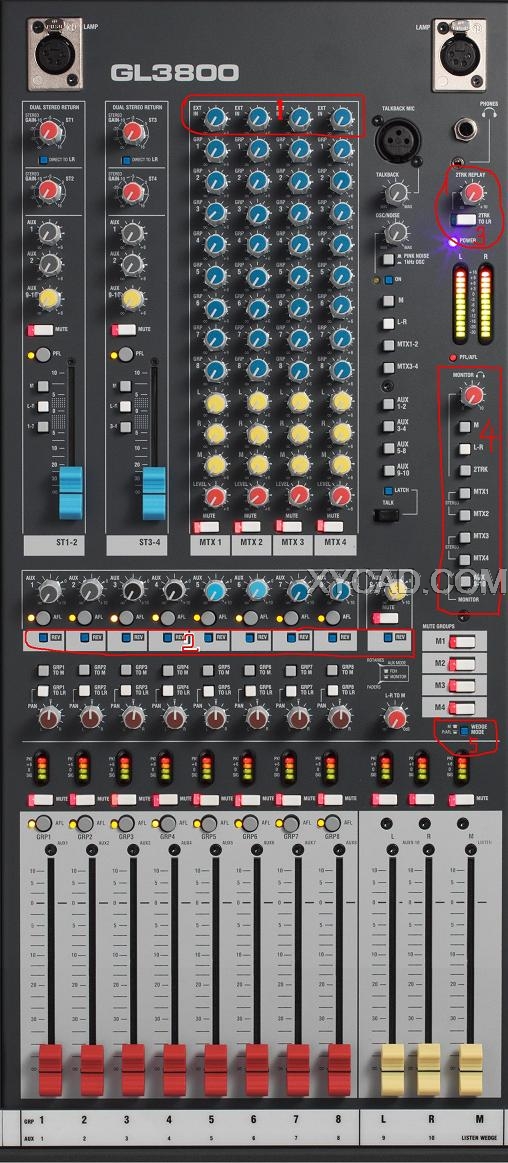Enable the talkback LATCH switch
The width and height of the screenshot is (508, 1163).
click(x=388, y=491)
